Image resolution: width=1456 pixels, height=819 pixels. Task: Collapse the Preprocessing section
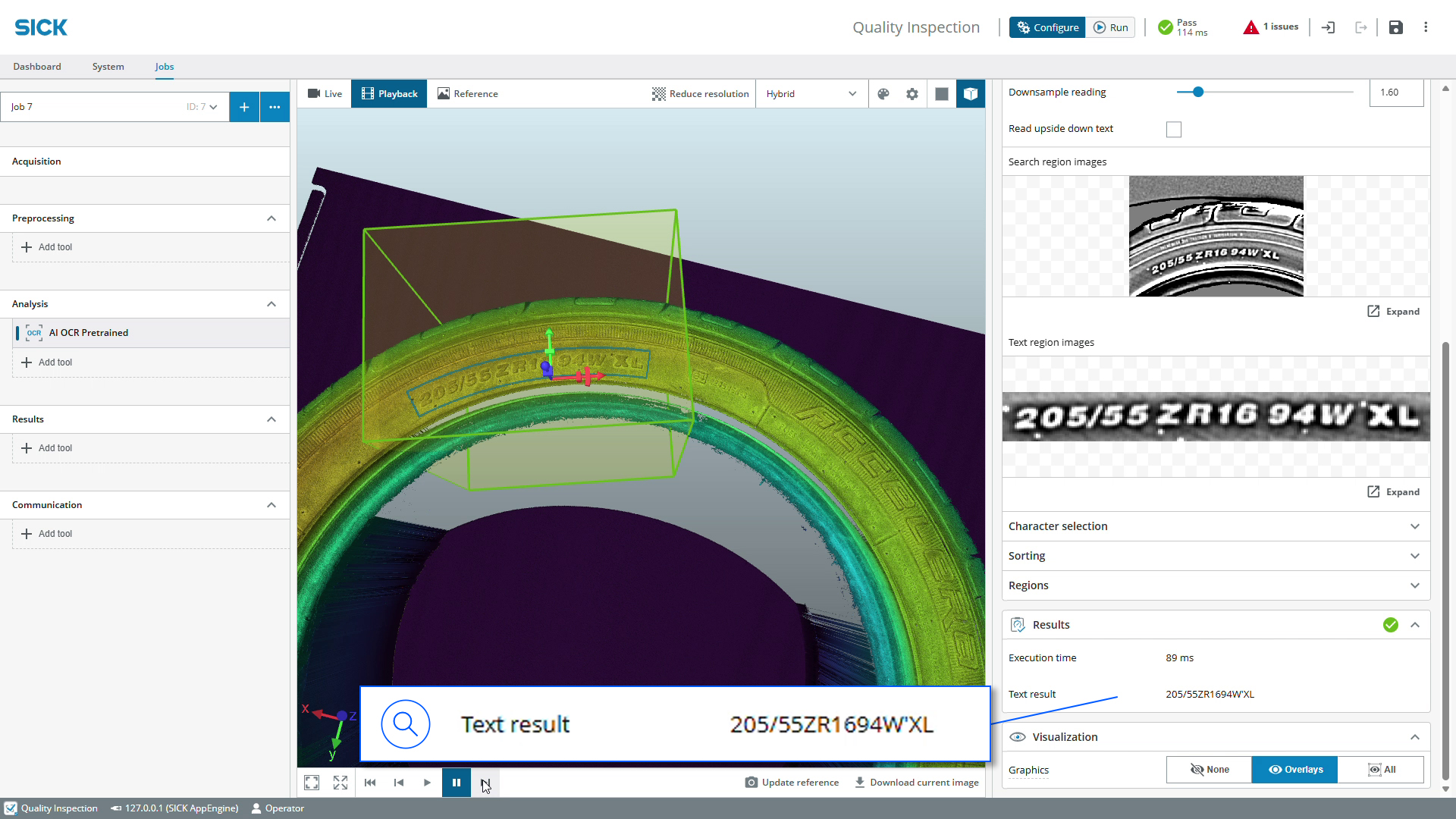pos(271,218)
